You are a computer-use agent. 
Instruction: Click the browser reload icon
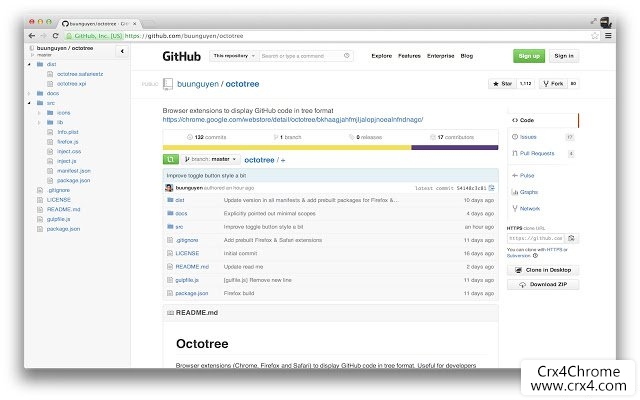[x=56, y=36]
